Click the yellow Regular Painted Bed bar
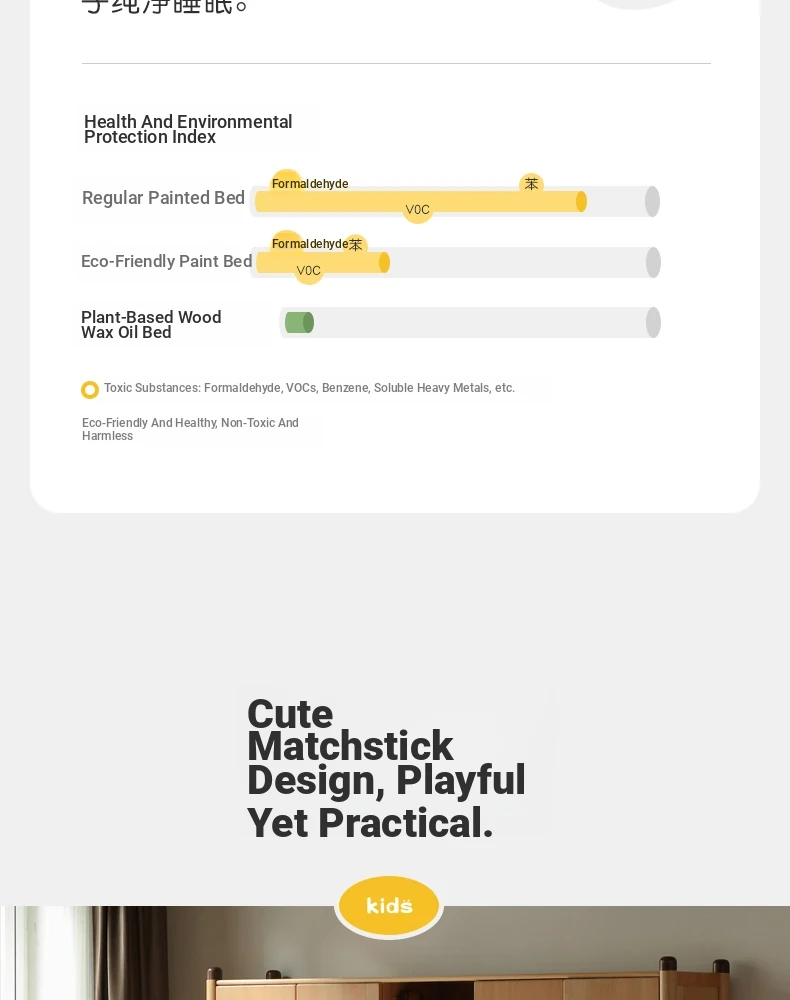This screenshot has width=790, height=1000. 421,202
